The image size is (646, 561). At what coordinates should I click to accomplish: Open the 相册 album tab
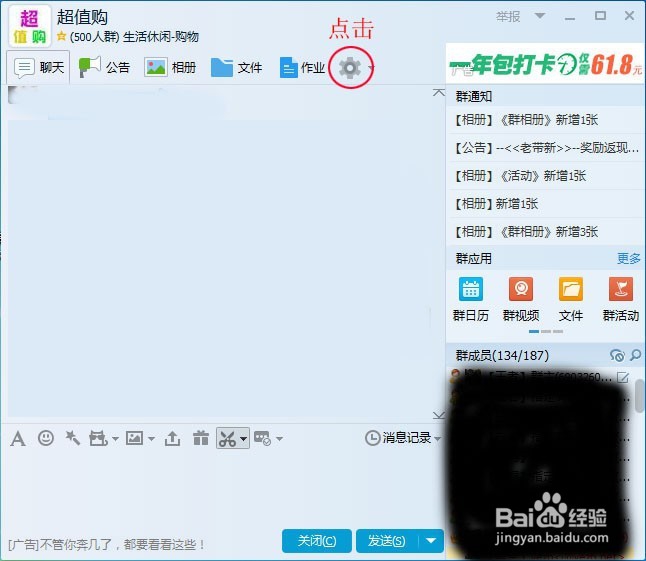(170, 67)
